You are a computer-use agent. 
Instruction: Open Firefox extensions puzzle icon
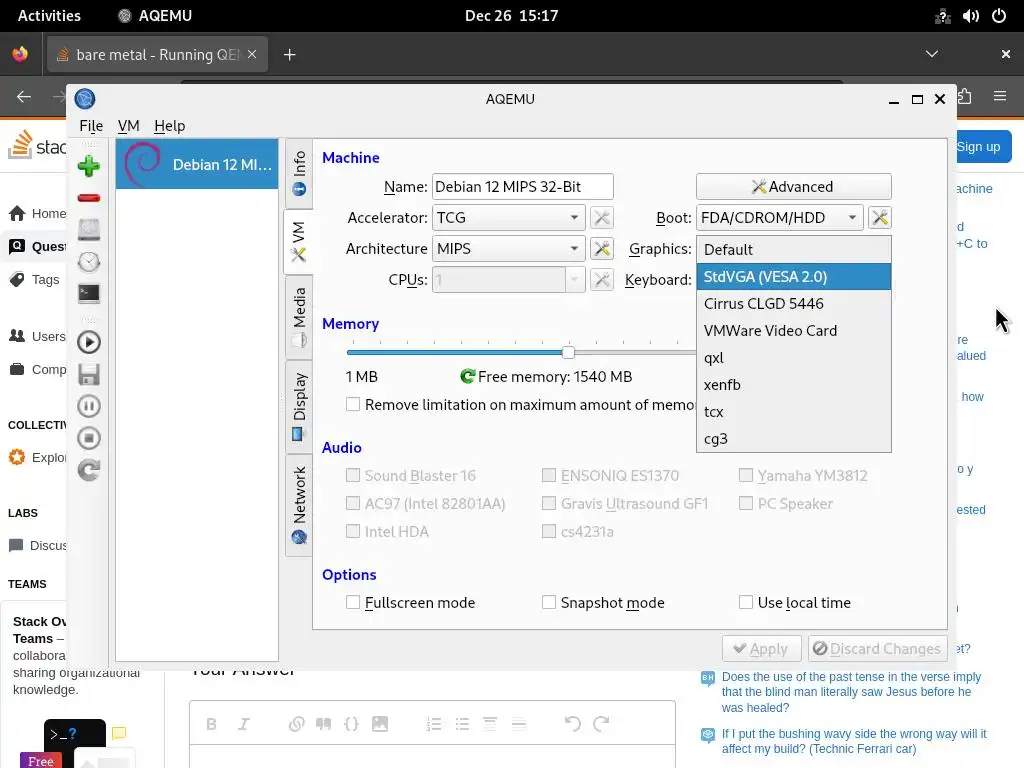point(965,97)
